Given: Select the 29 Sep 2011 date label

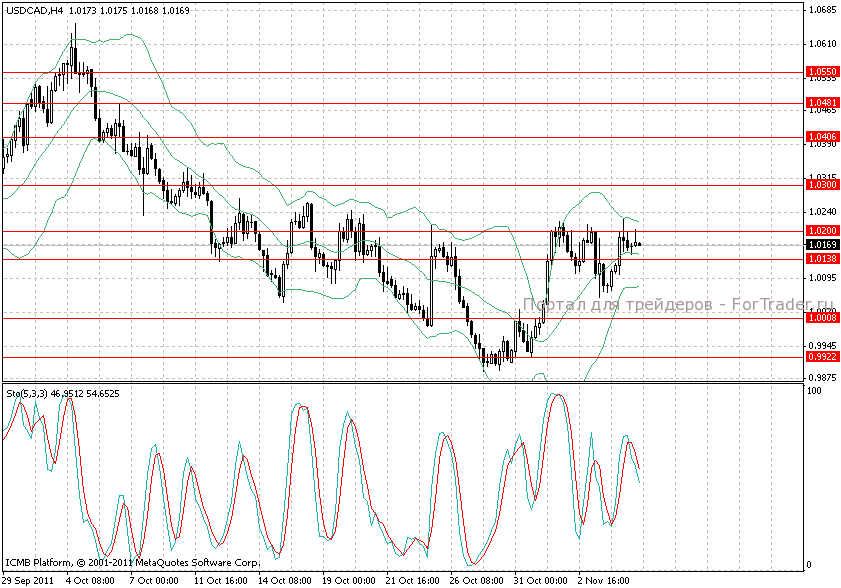Looking at the screenshot, I should (x=27, y=580).
